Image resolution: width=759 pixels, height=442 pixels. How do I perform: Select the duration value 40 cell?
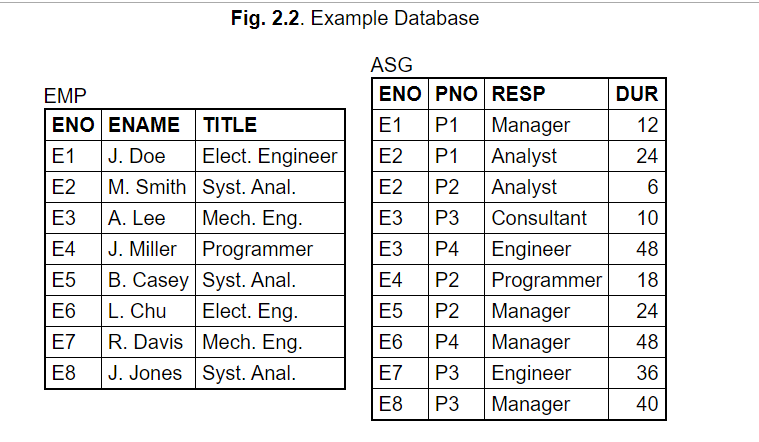coord(637,404)
